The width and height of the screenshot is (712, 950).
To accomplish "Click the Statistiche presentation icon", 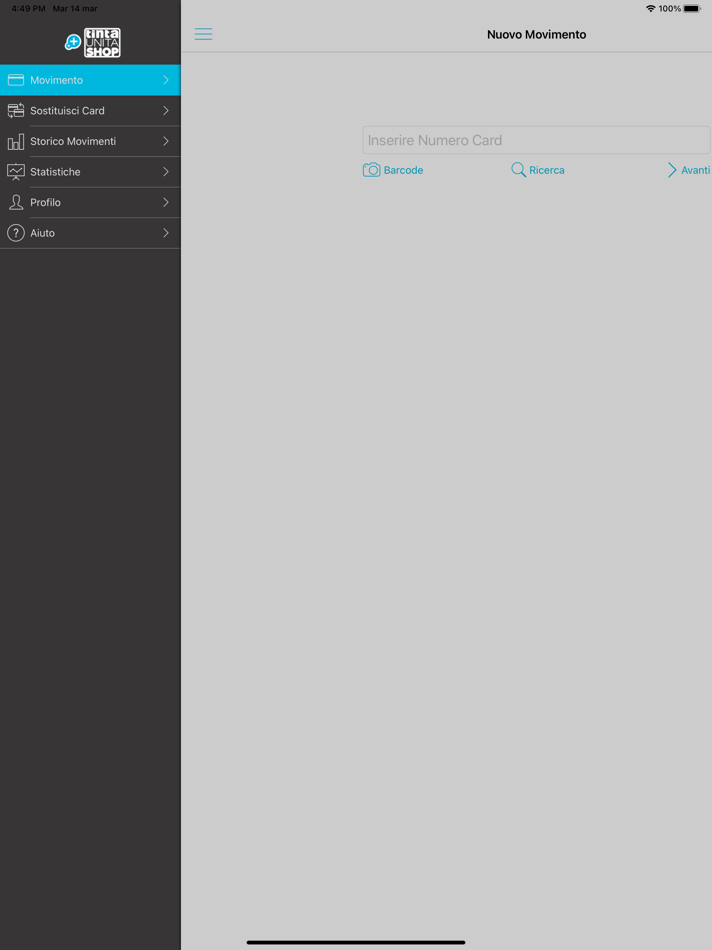I will click(16, 172).
